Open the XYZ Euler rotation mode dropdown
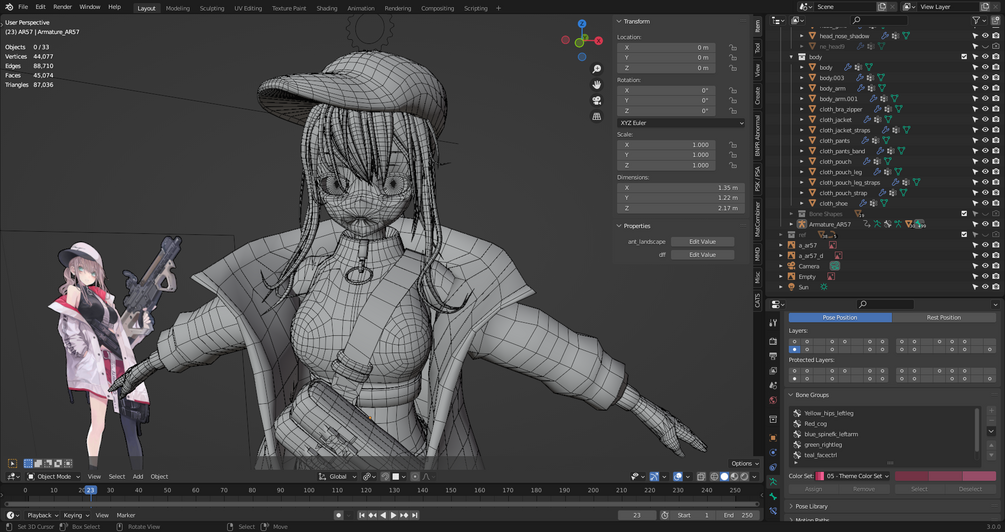This screenshot has height=532, width=1005. point(680,123)
